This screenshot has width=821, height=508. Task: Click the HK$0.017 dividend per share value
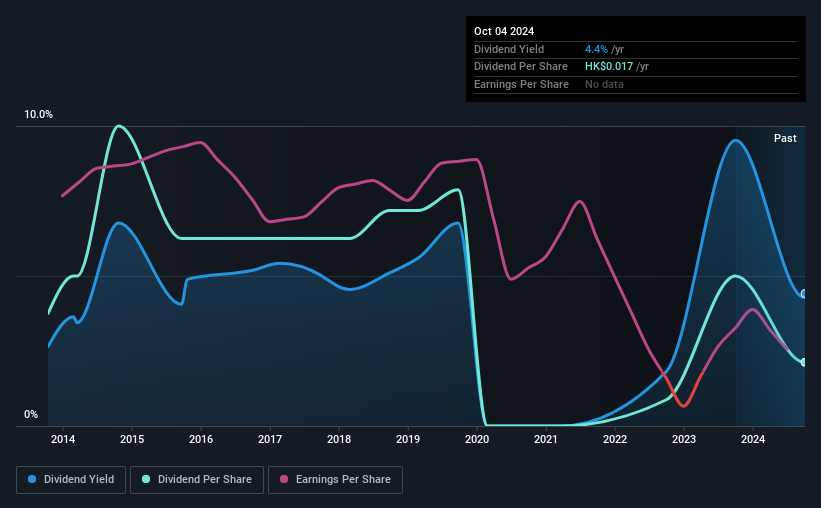click(609, 67)
